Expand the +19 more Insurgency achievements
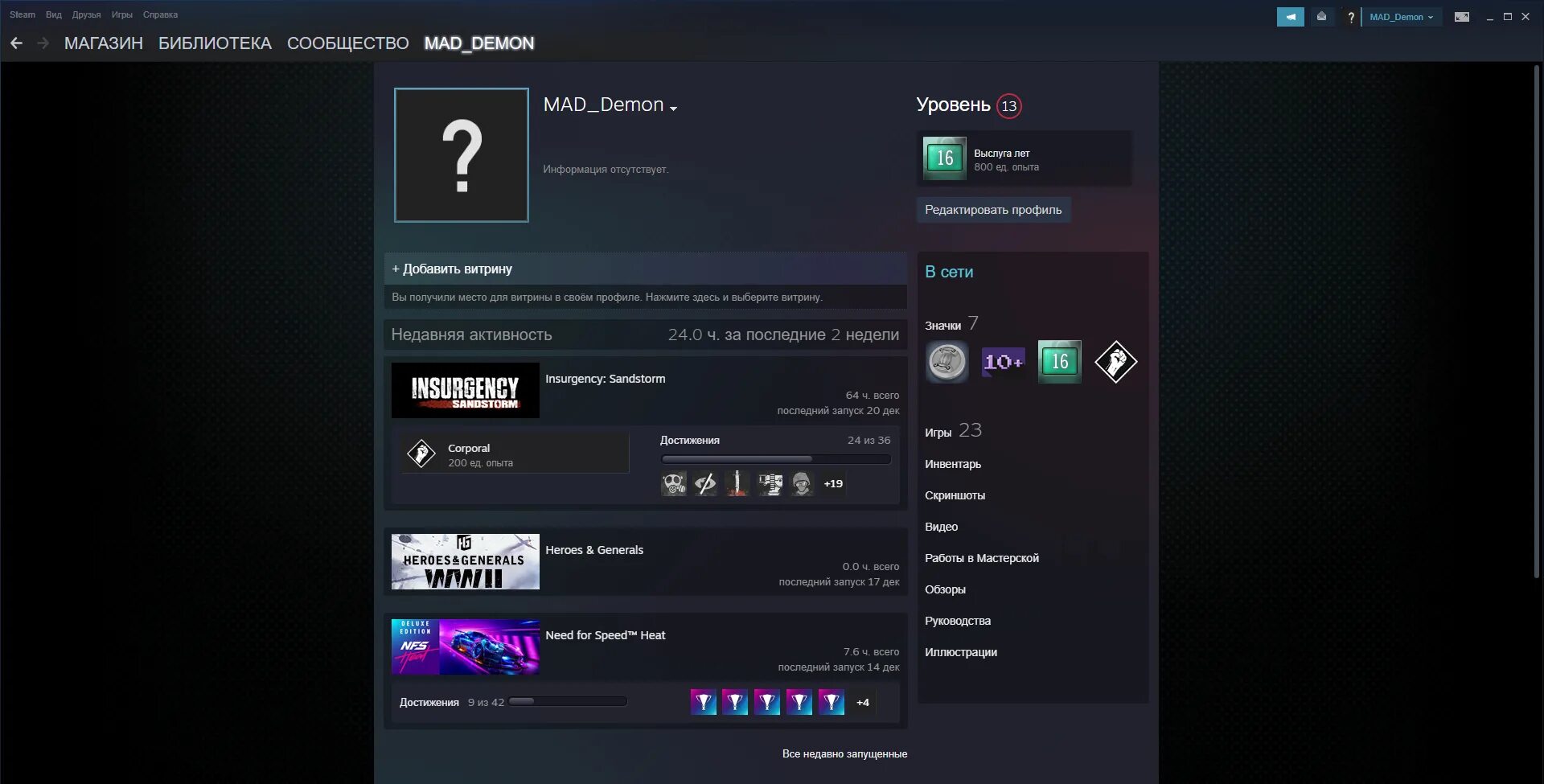The width and height of the screenshot is (1544, 784). [x=833, y=483]
